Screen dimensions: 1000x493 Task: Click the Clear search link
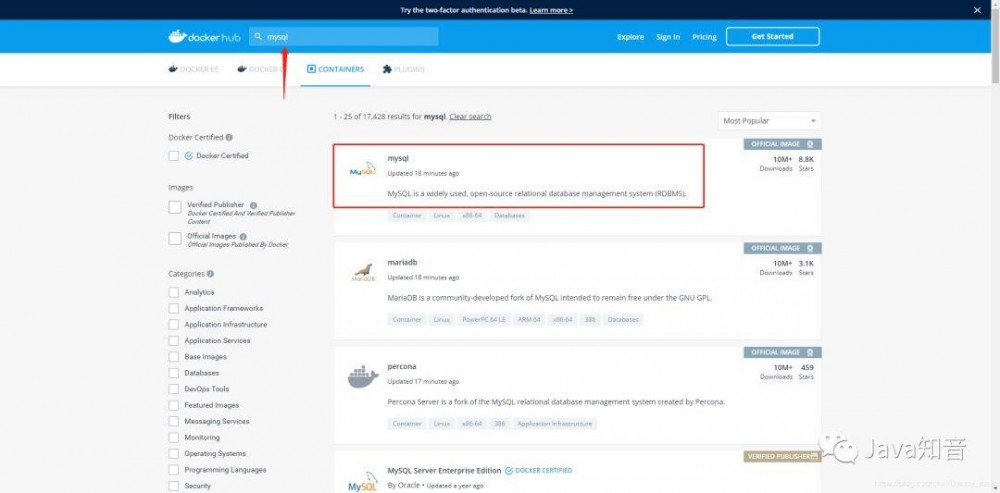pyautogui.click(x=470, y=117)
